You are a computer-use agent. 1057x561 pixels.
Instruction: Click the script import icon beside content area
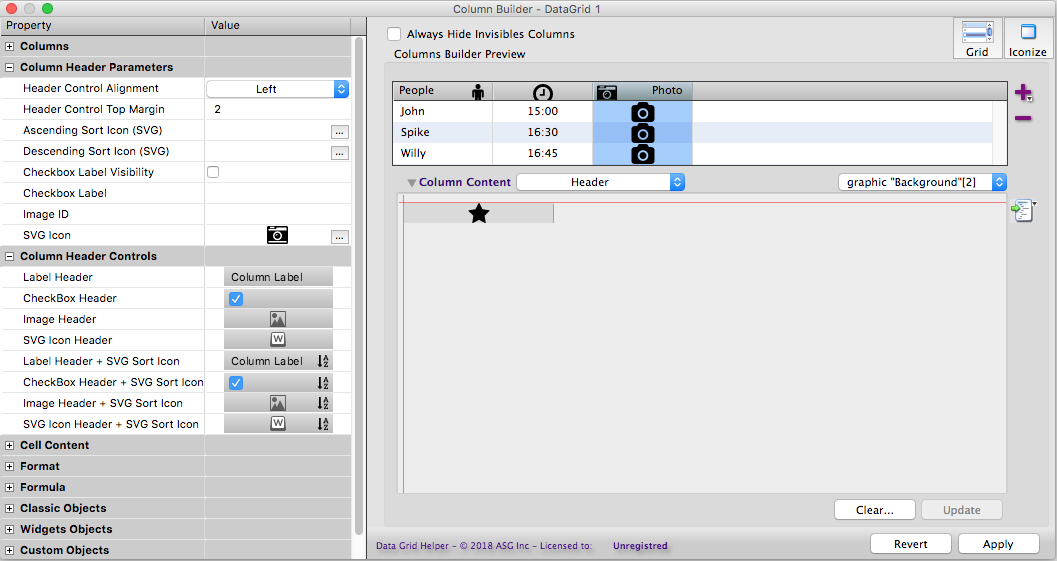point(1021,210)
